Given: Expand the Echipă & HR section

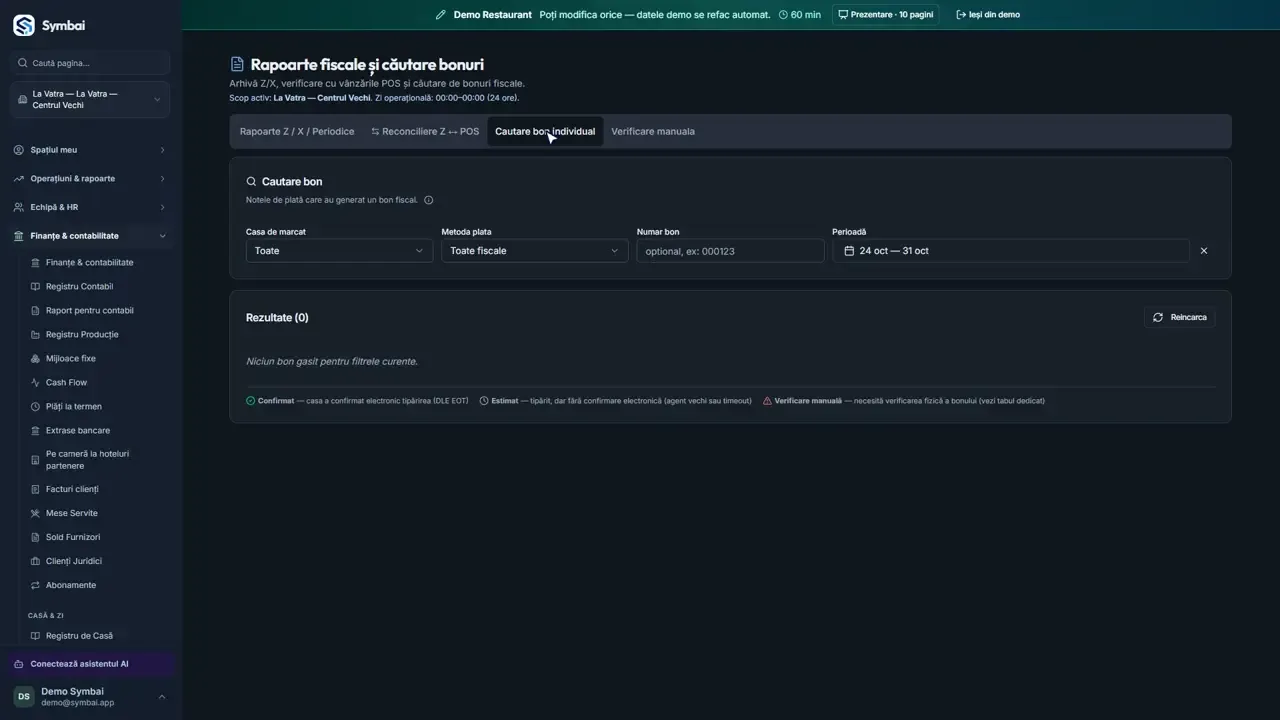Looking at the screenshot, I should pyautogui.click(x=91, y=207).
